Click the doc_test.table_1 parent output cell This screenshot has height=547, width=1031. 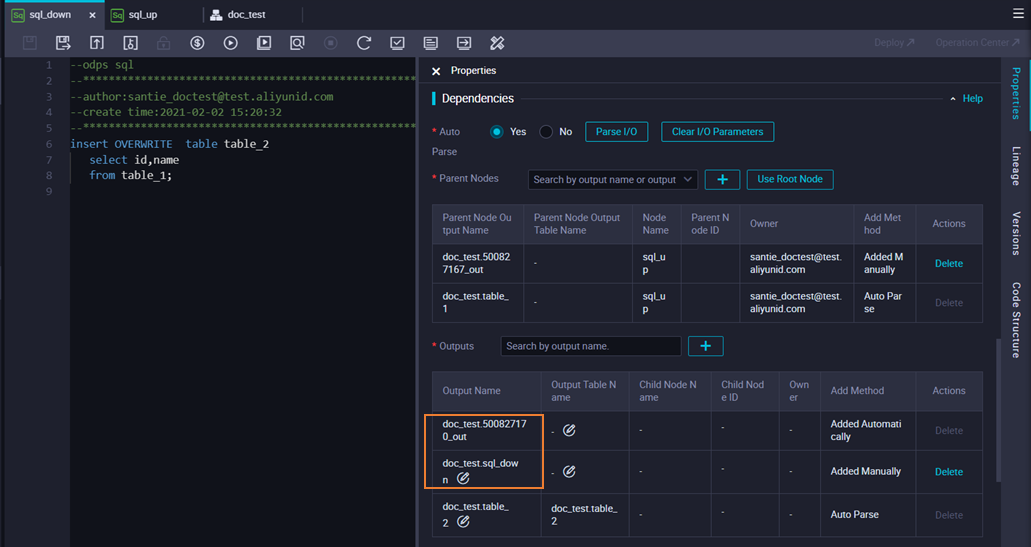pyautogui.click(x=477, y=302)
